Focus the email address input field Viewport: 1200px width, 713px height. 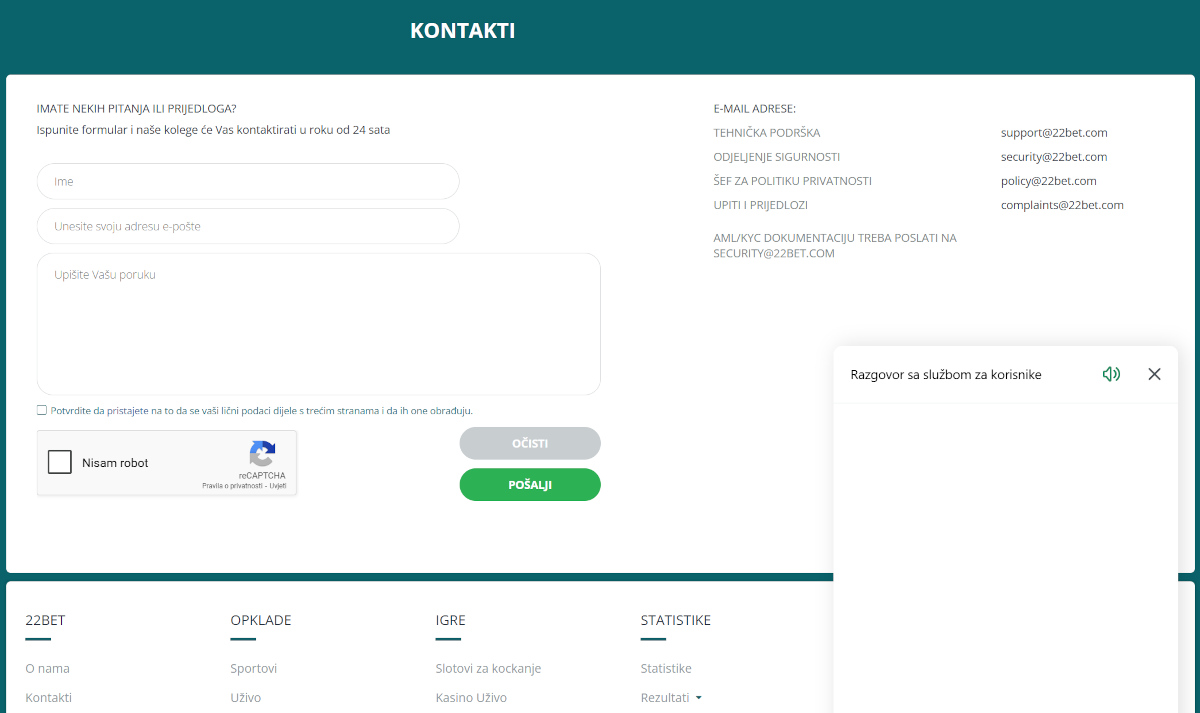(248, 226)
